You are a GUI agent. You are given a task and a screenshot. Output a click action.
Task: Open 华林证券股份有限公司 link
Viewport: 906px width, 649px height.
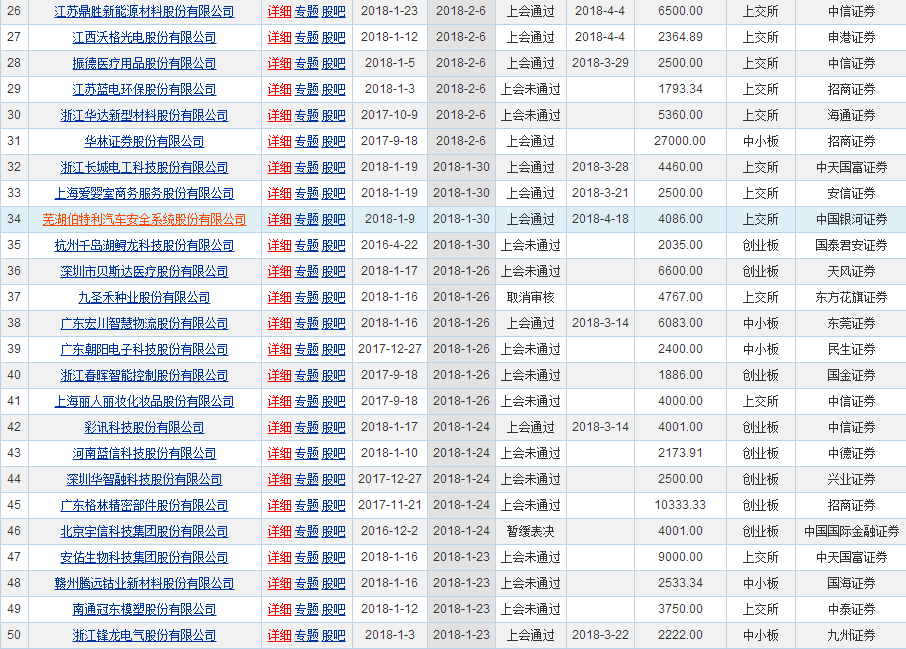pos(144,142)
